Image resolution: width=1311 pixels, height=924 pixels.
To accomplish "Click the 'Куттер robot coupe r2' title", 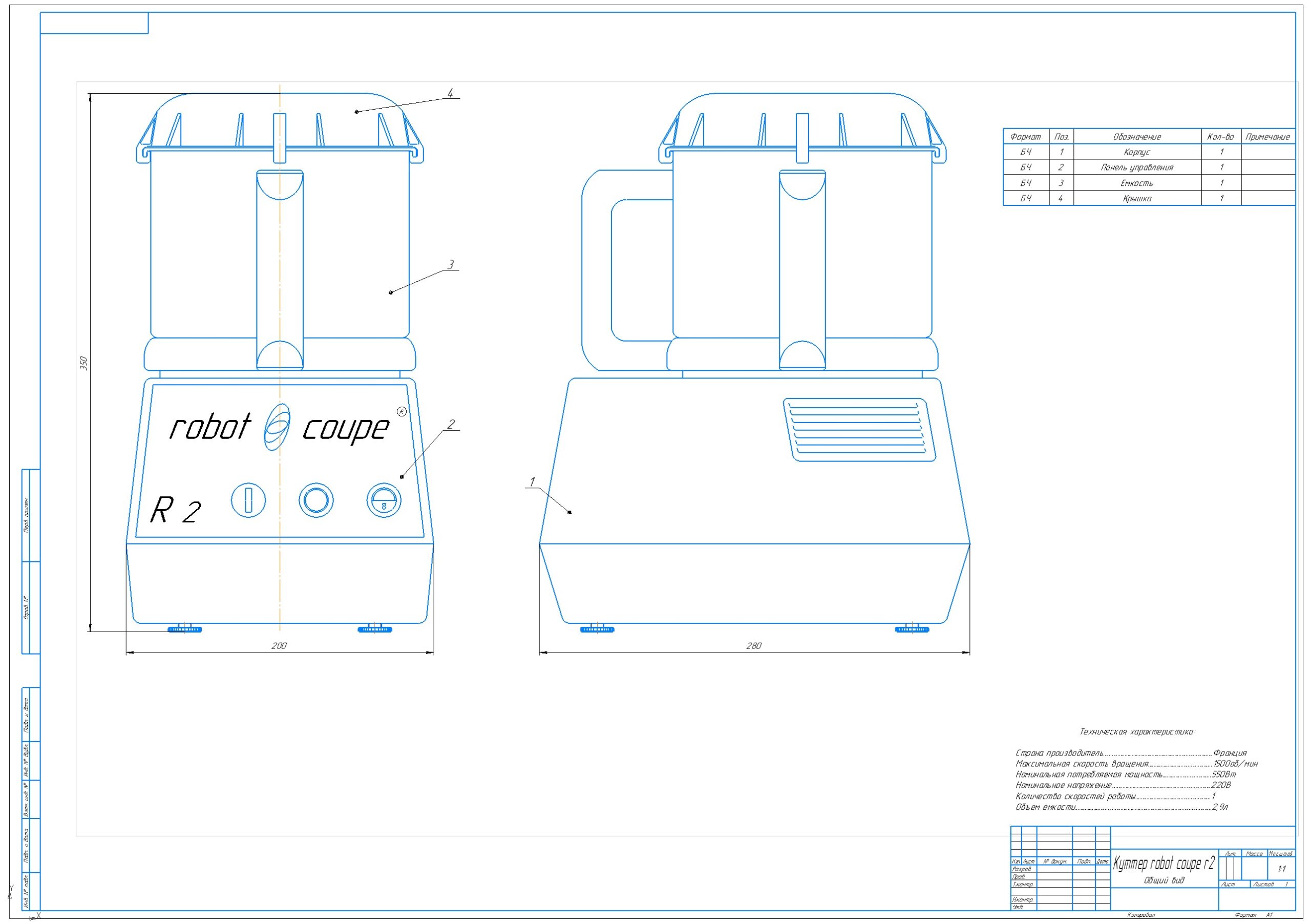I will pos(1164,864).
